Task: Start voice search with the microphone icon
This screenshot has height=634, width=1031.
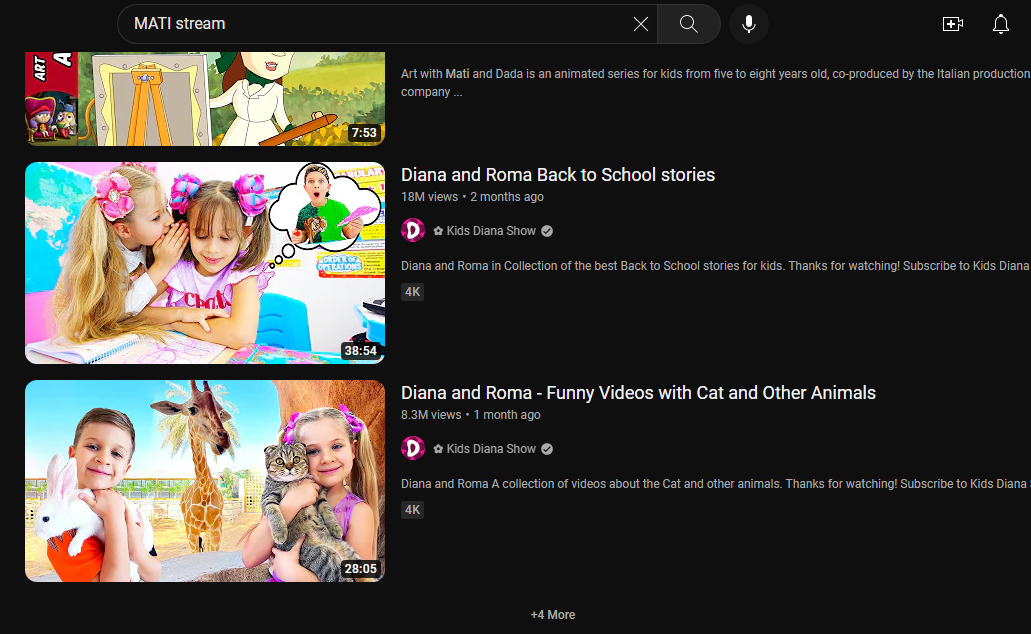Action: [x=748, y=24]
